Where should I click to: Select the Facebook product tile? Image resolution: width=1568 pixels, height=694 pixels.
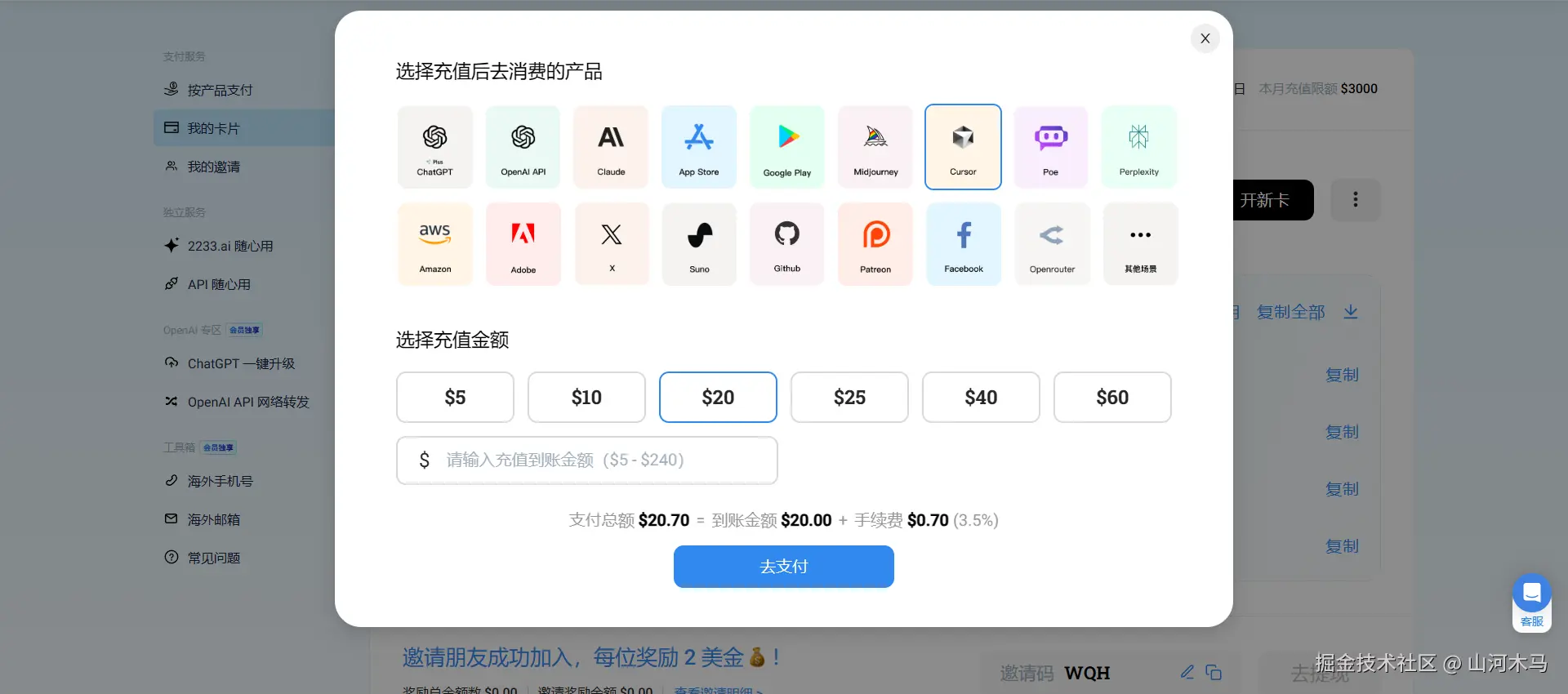coord(964,244)
